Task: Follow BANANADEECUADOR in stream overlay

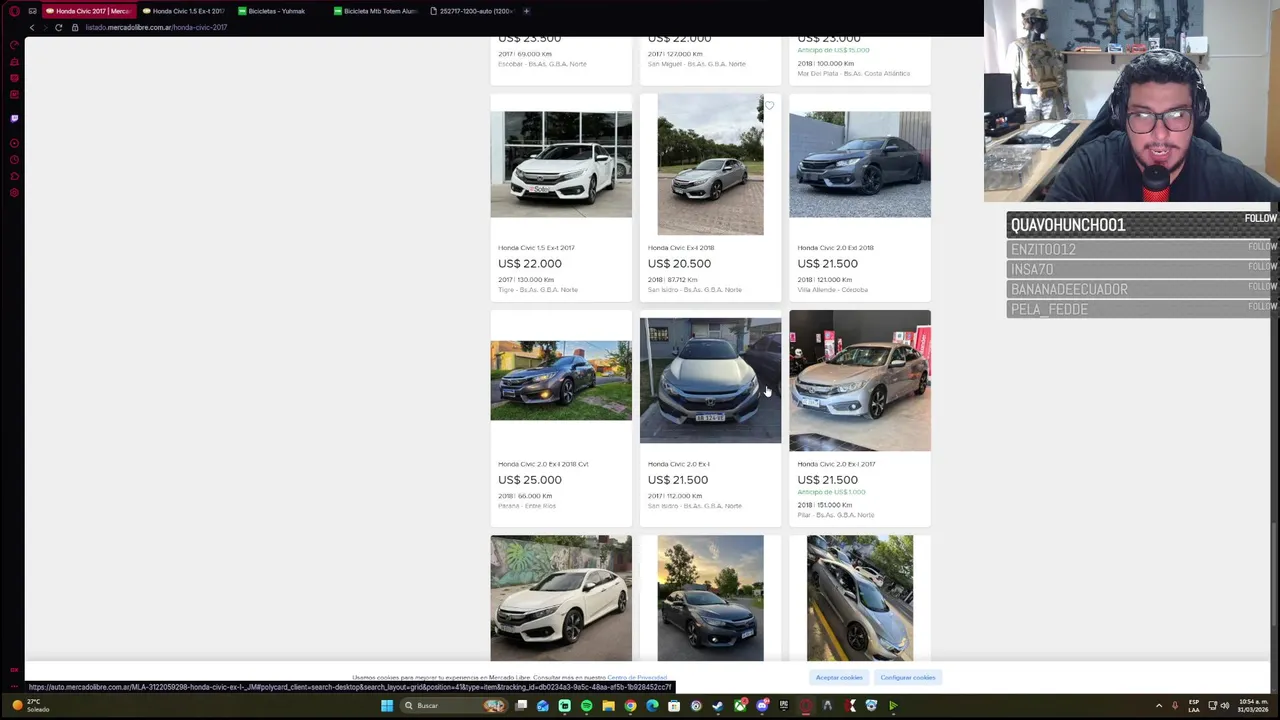Action: 1262,286
